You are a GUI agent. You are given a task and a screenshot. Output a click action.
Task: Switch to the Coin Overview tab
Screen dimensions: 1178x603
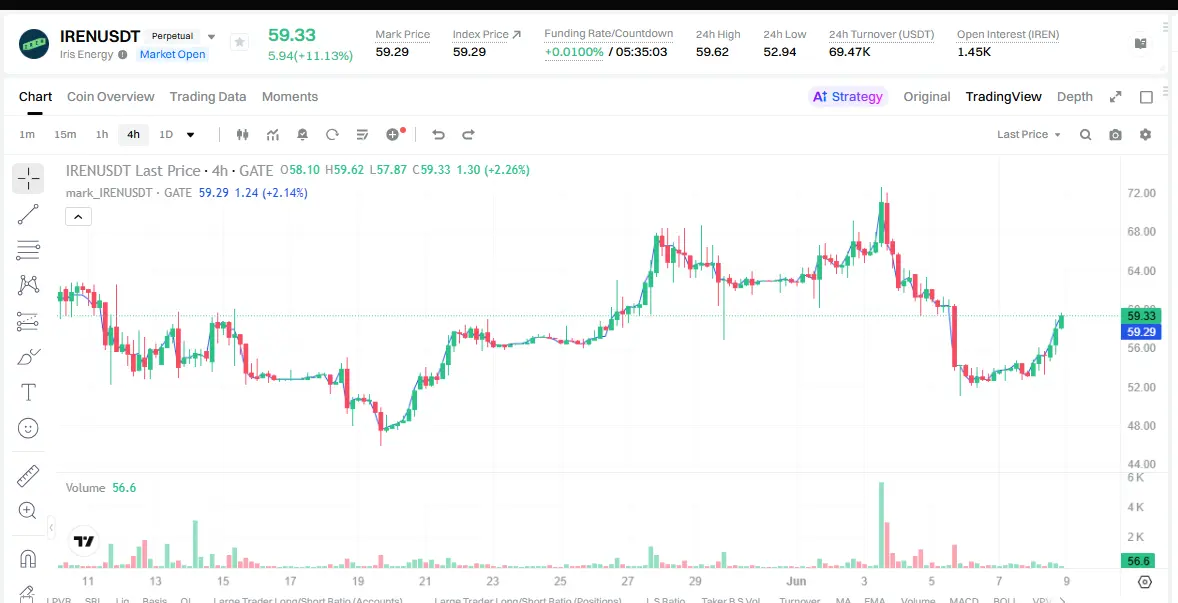coord(110,97)
